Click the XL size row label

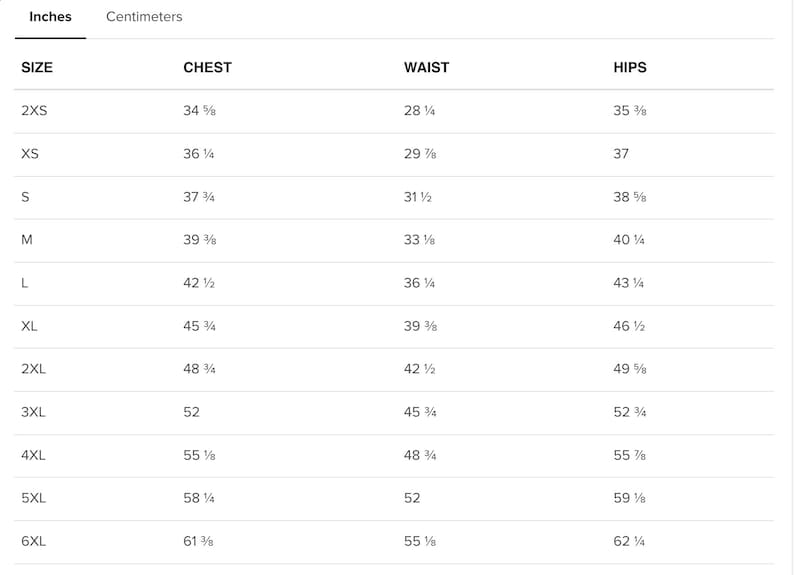(29, 326)
